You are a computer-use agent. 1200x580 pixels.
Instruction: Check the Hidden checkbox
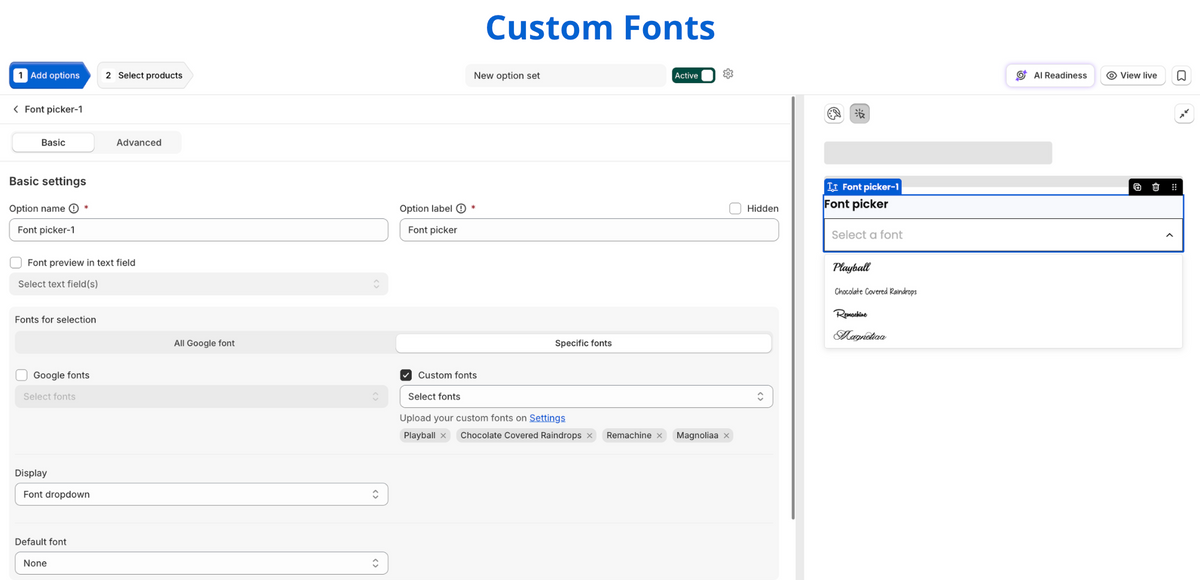(735, 209)
